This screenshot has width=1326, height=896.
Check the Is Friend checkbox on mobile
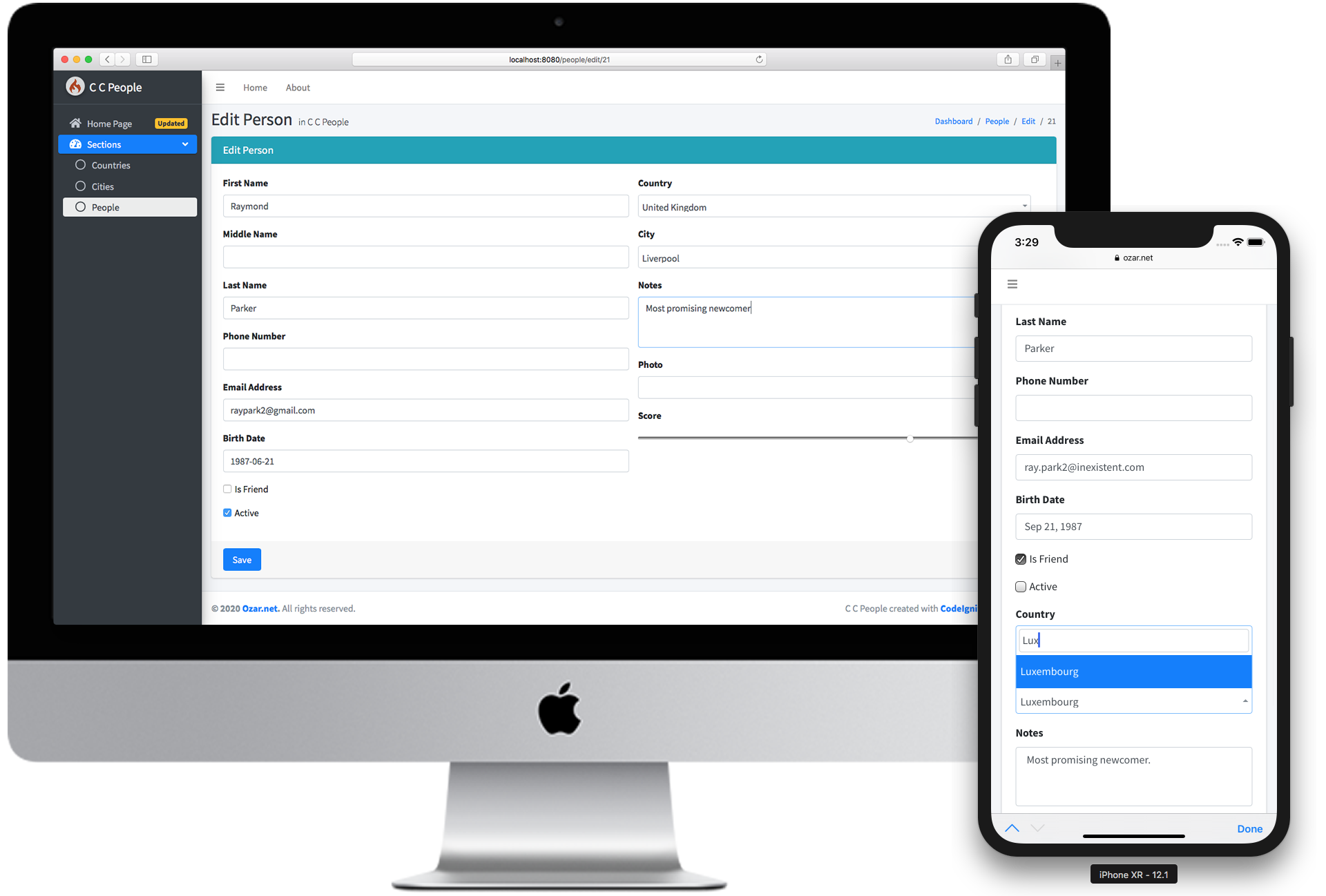coord(1022,559)
